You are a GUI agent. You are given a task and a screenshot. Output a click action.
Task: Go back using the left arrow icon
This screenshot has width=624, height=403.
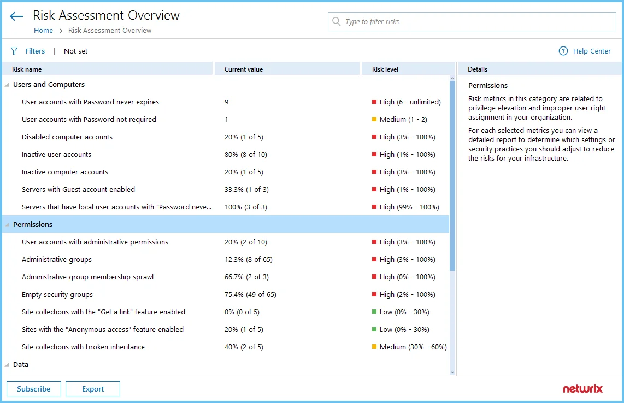pyautogui.click(x=16, y=16)
